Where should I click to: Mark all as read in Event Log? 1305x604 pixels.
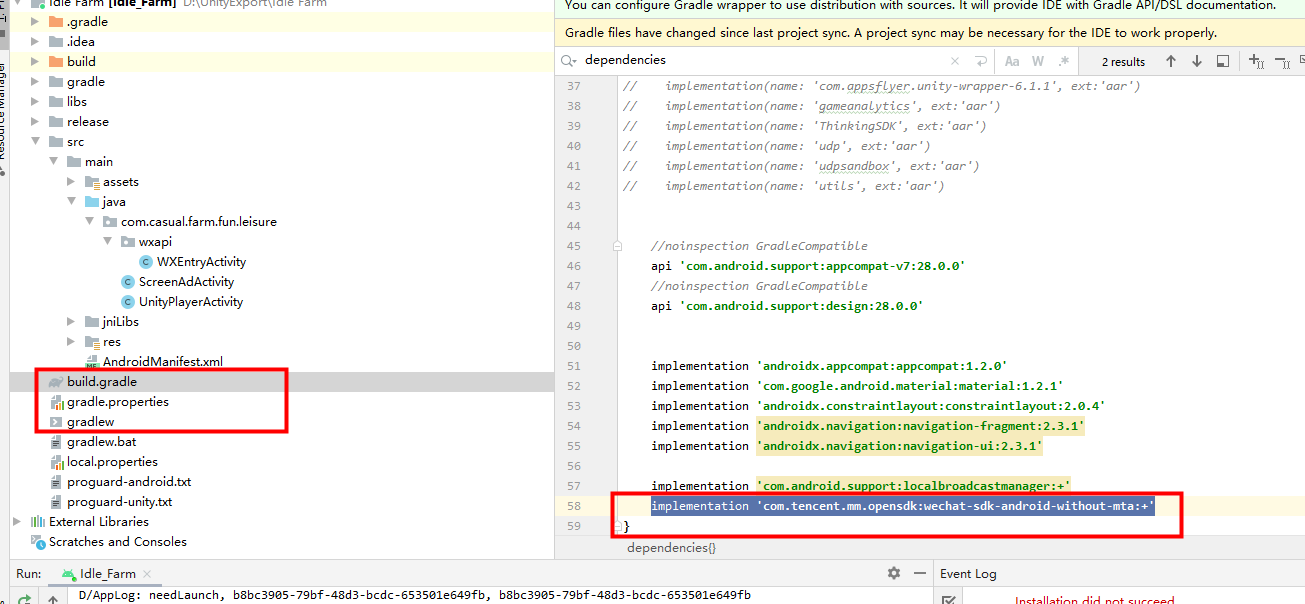(x=950, y=598)
